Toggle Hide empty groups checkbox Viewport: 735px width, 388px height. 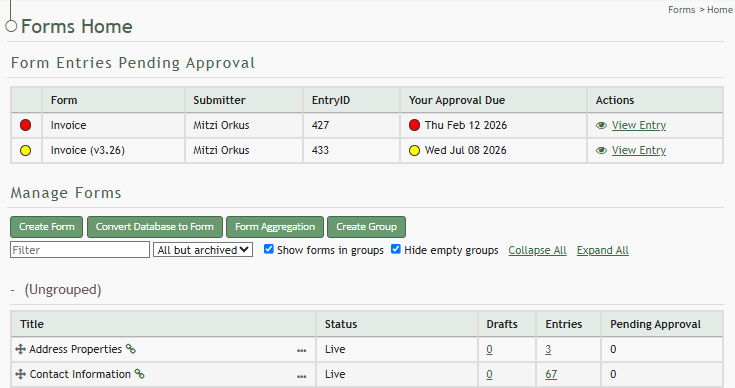396,249
